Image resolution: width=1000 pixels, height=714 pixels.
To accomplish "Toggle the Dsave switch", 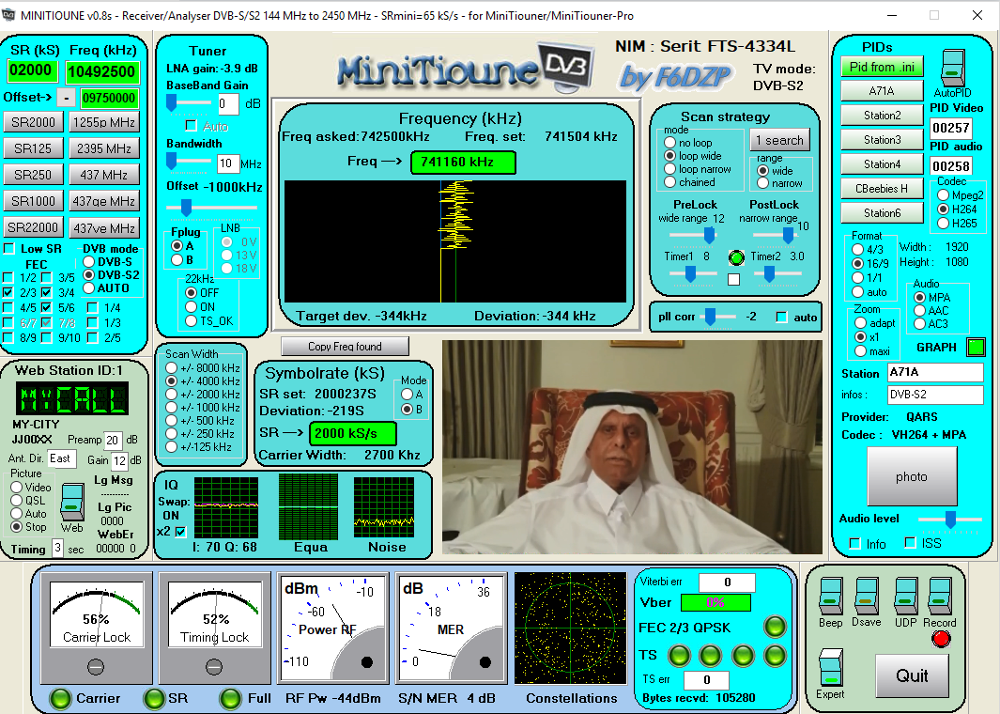I will pos(867,596).
